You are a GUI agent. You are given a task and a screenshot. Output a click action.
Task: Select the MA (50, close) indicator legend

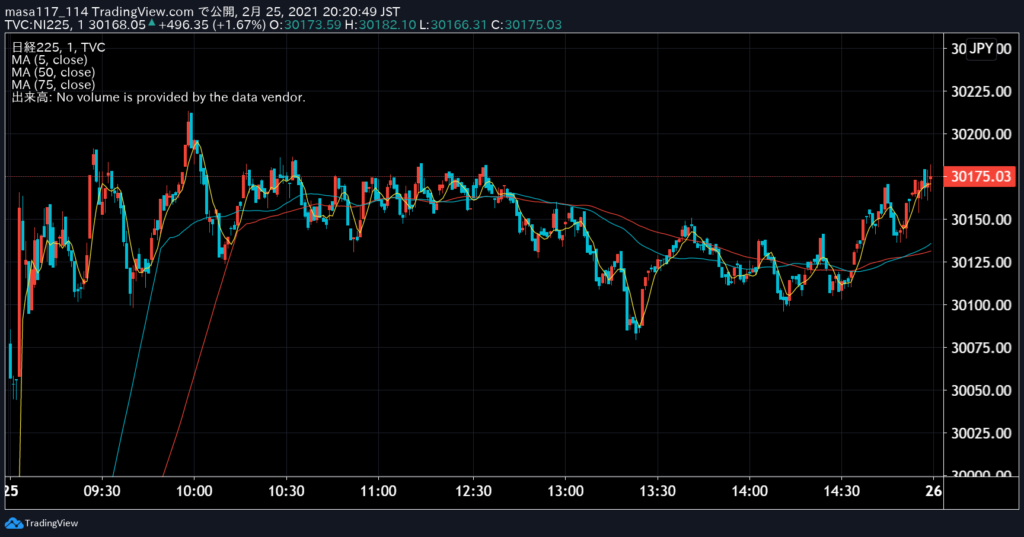pyautogui.click(x=53, y=73)
